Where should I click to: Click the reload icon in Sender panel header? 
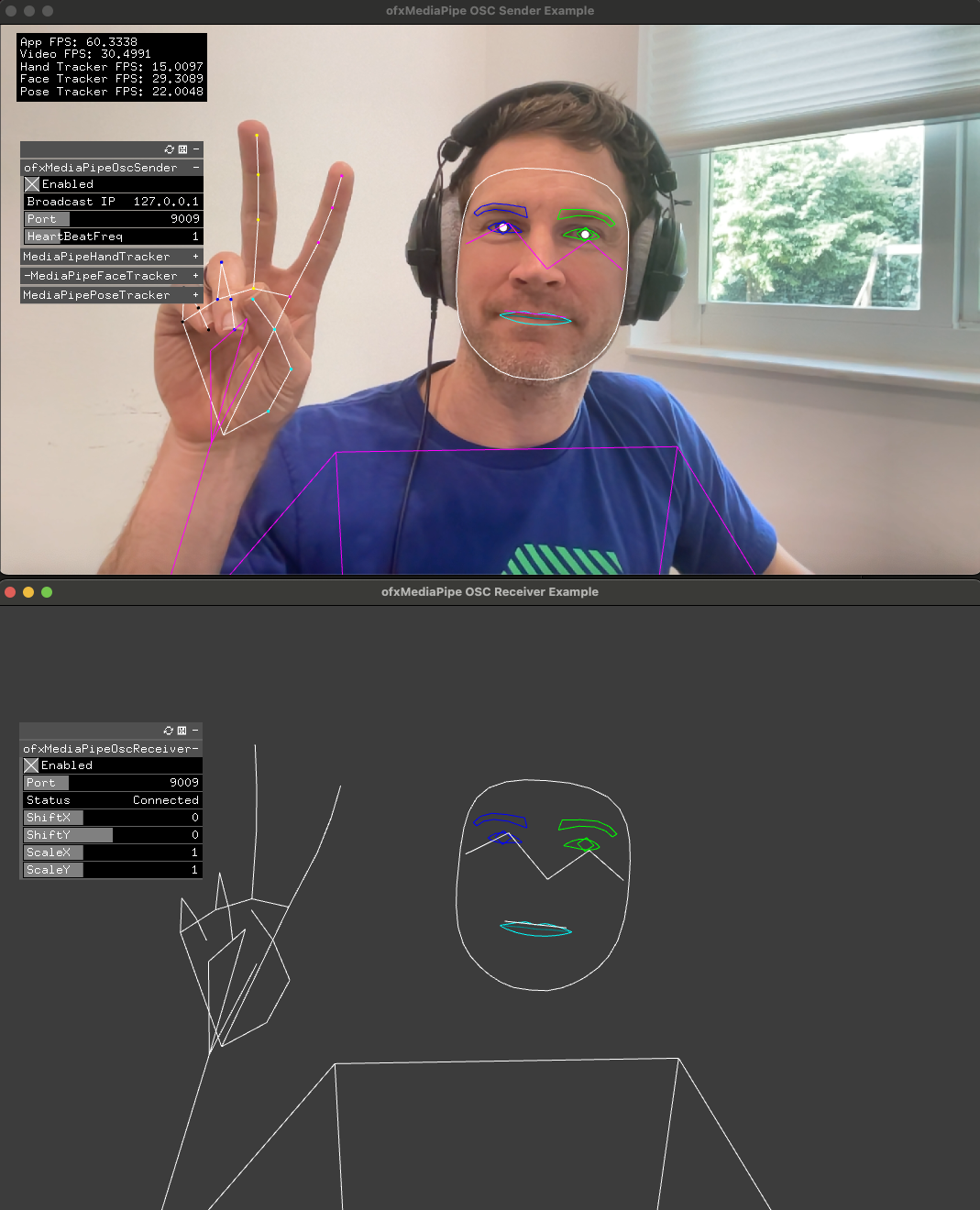(x=170, y=149)
